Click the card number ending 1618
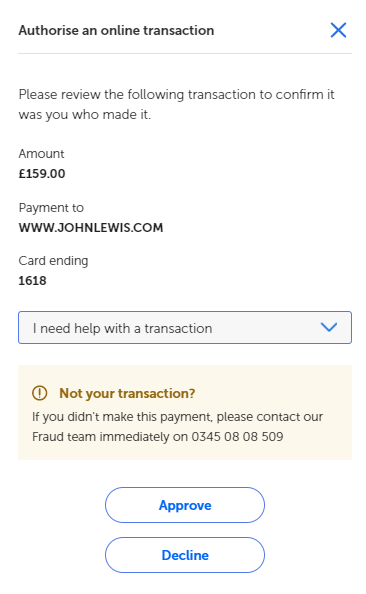Image resolution: width=366 pixels, height=594 pixels. coord(33,281)
